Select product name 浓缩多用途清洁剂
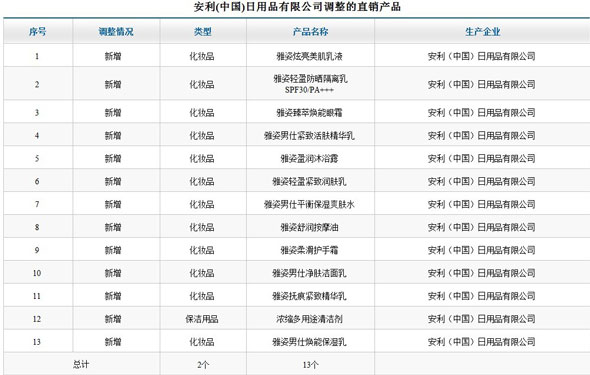 click(x=309, y=319)
